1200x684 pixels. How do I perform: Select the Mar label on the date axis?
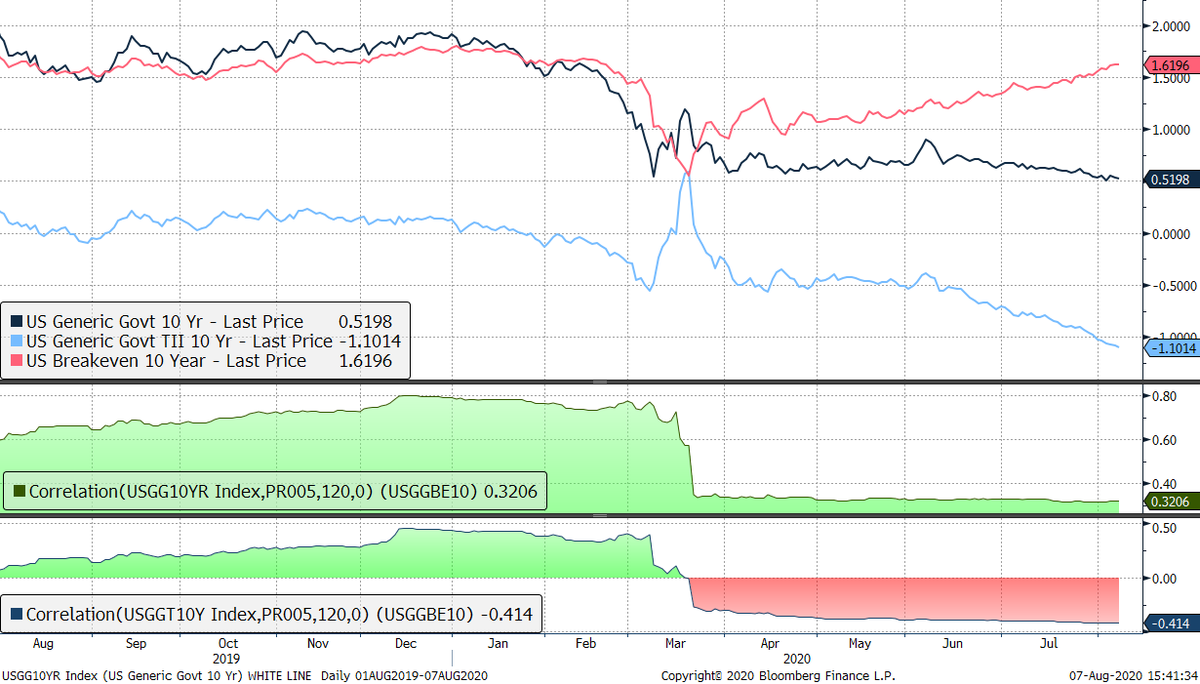tap(675, 644)
